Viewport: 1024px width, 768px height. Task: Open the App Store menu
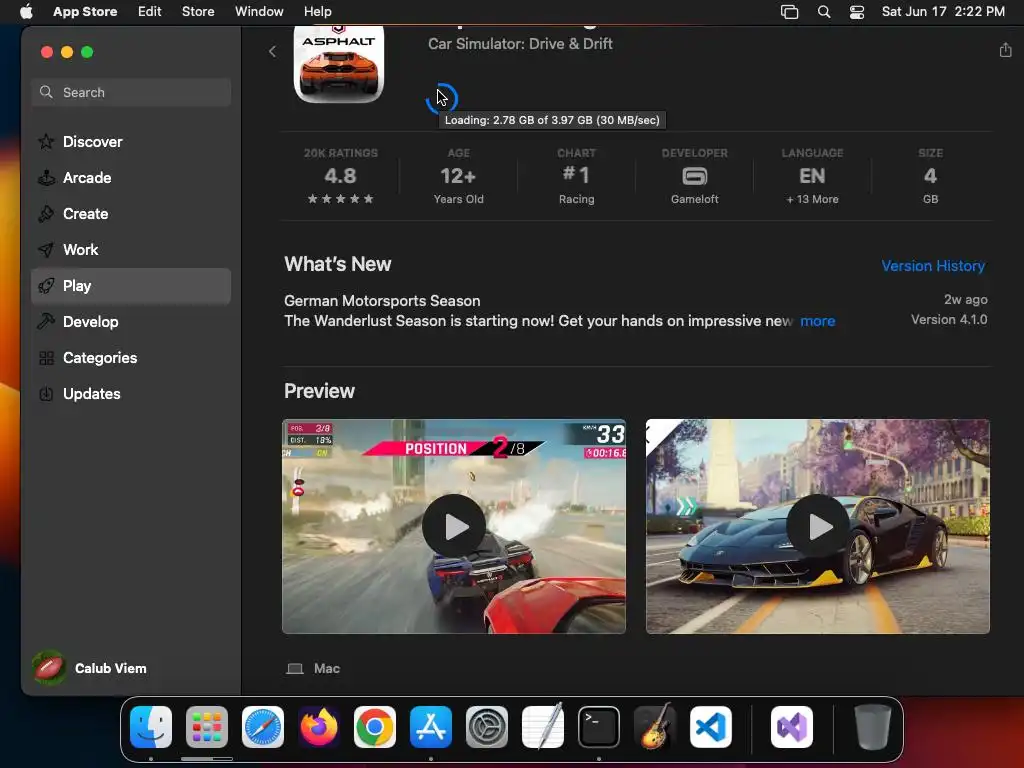[85, 12]
